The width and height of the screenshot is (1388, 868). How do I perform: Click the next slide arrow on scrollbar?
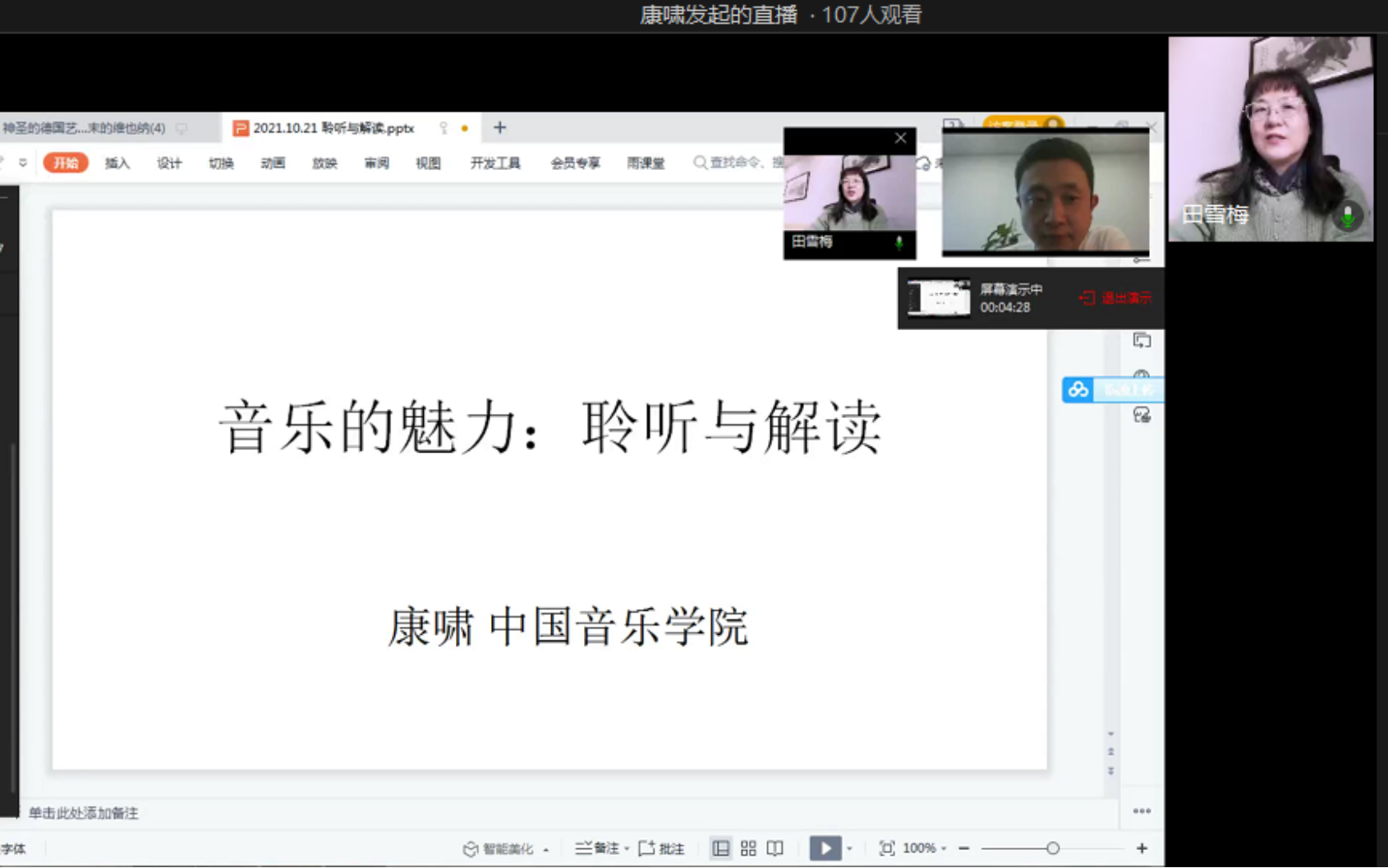(1110, 771)
